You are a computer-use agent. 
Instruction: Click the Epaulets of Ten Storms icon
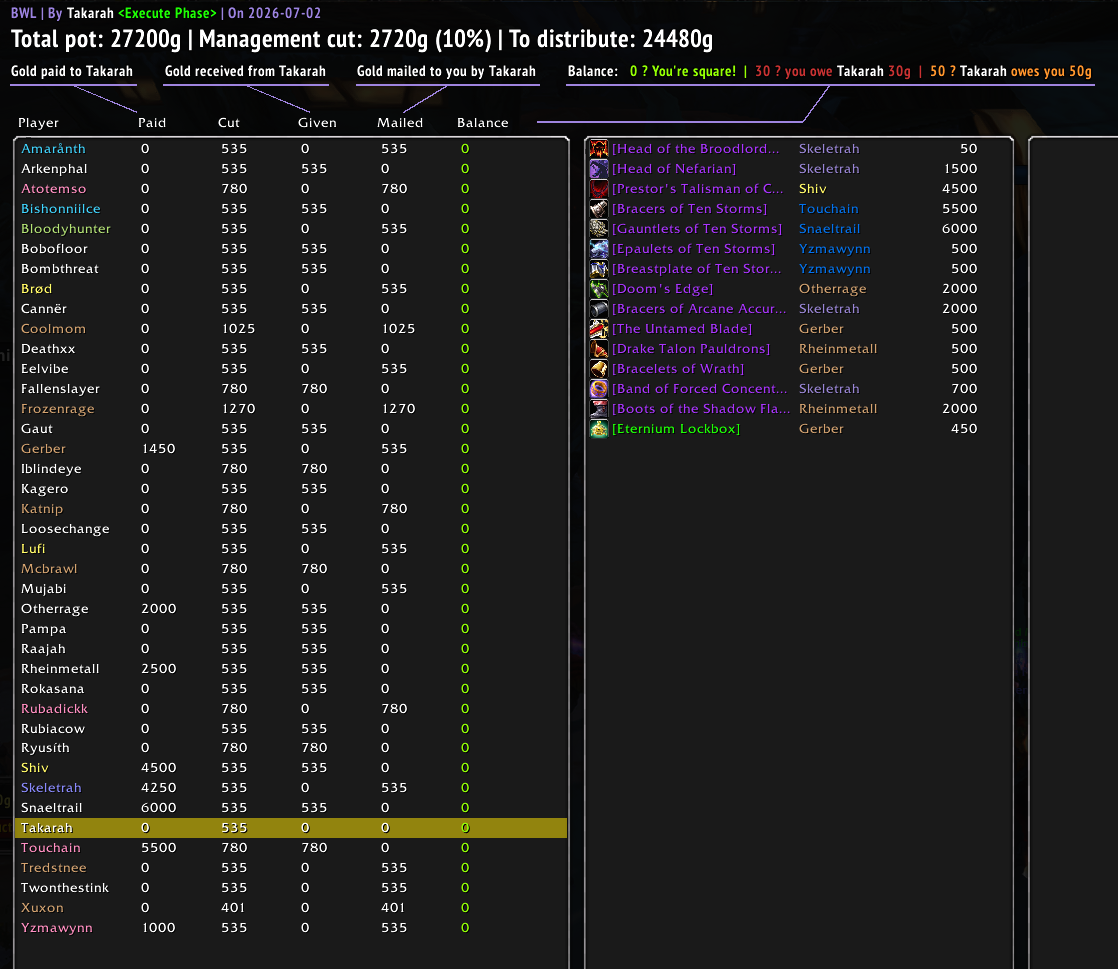[x=599, y=248]
